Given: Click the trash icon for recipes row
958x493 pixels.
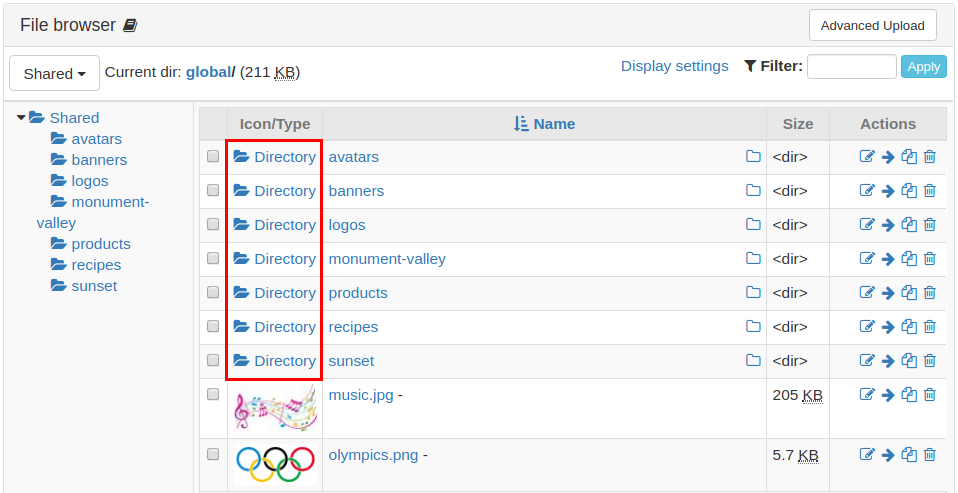Looking at the screenshot, I should click(x=929, y=327).
